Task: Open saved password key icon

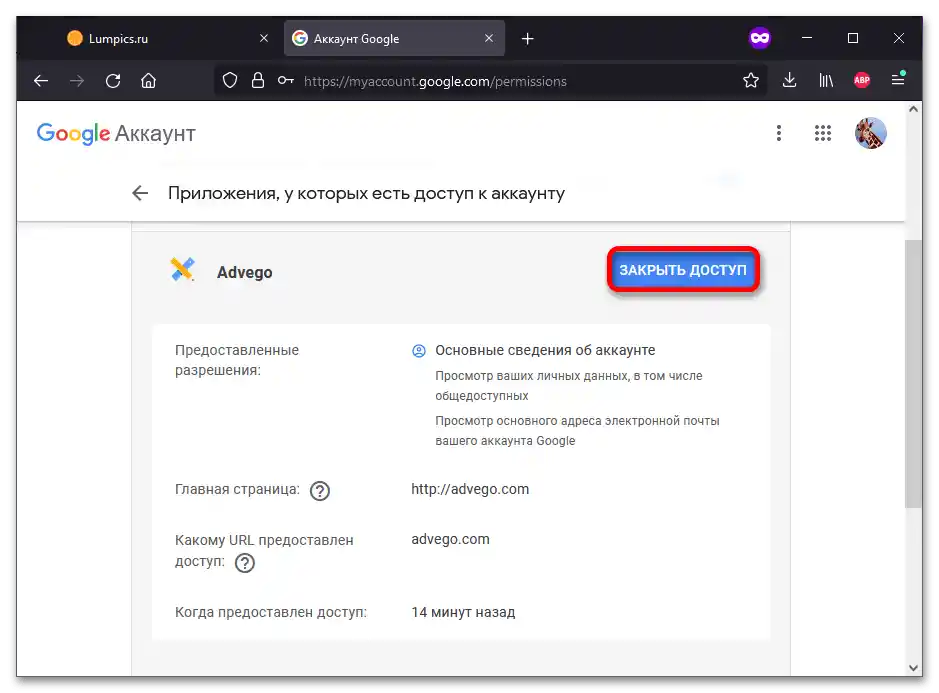Action: [286, 80]
